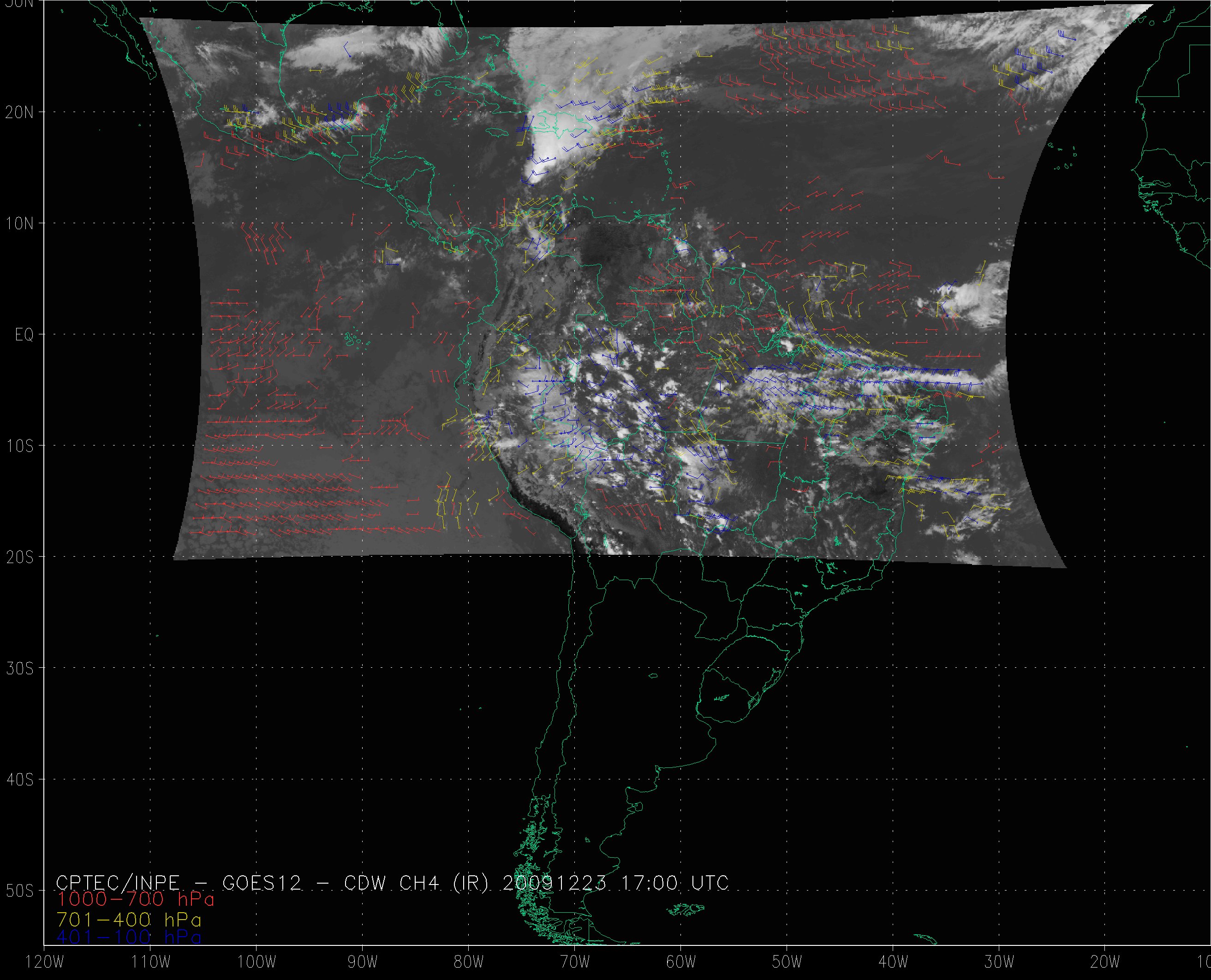Click the 120W longitude axis label

(45, 962)
